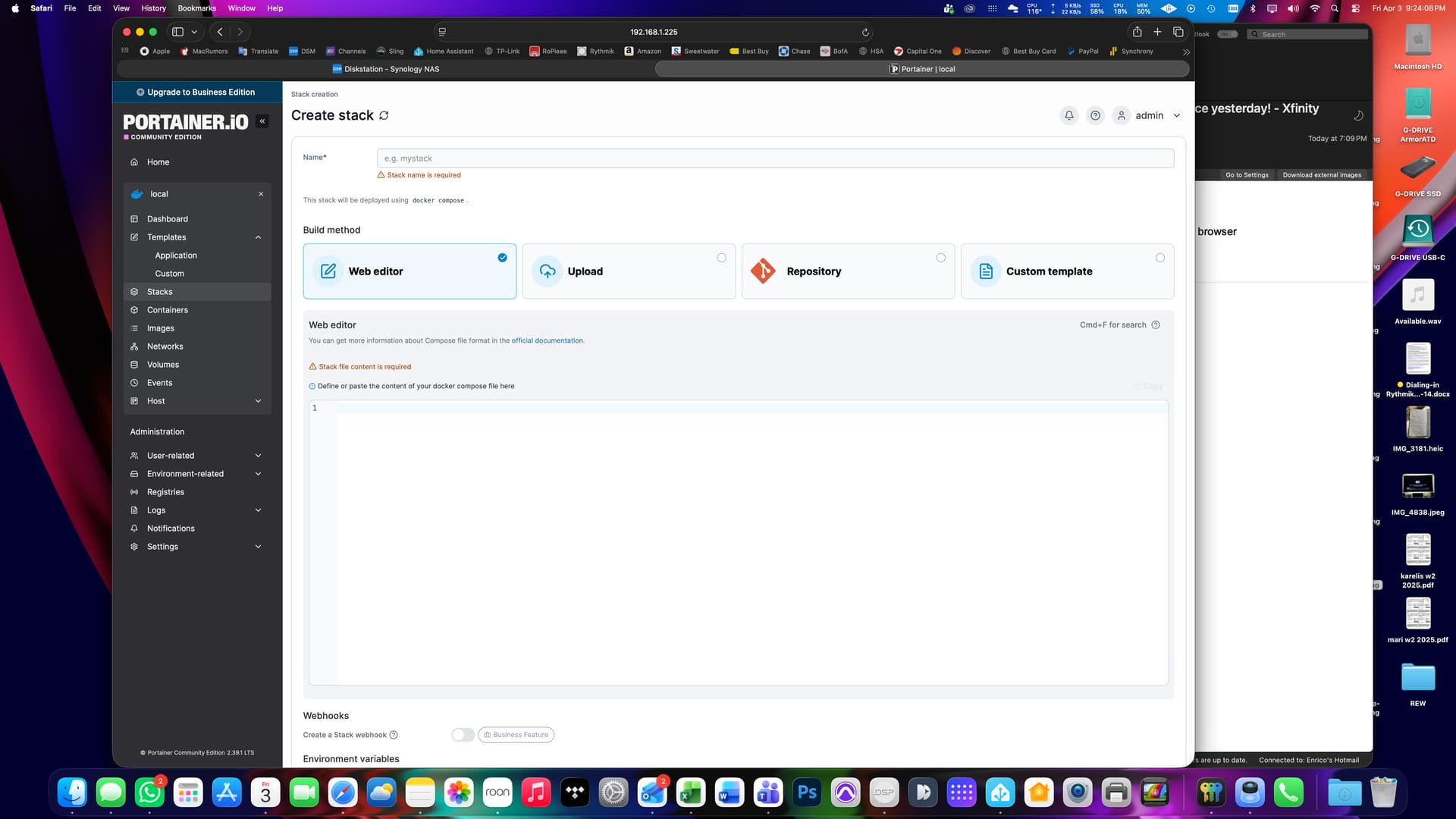Open the Bookmarks menu in menu bar
The width and height of the screenshot is (1456, 819).
point(196,8)
